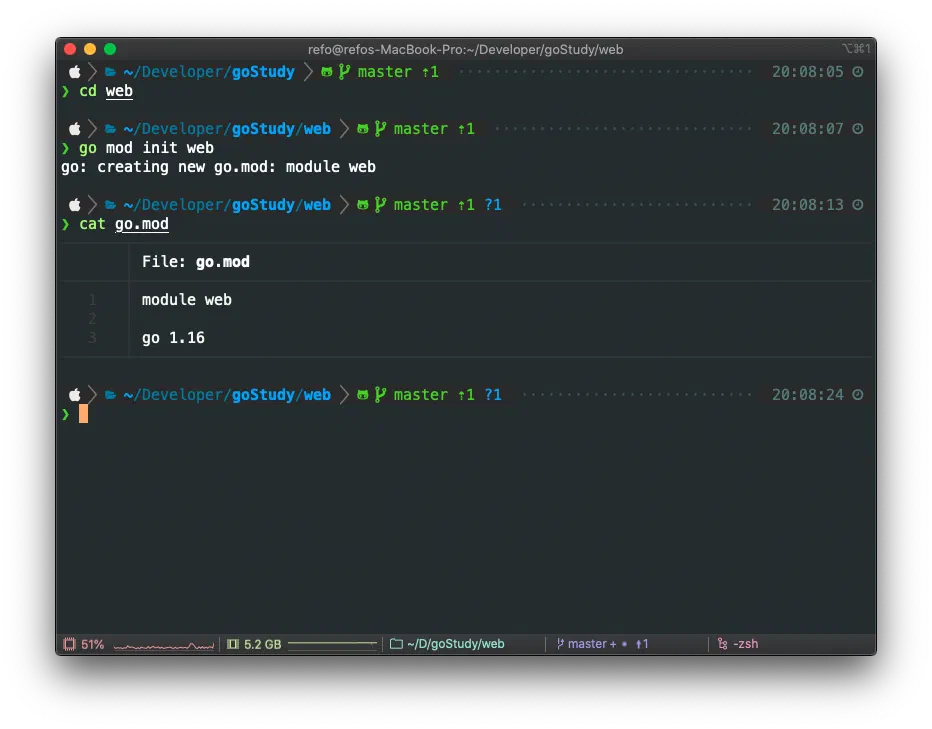Click the underlined web argument after cd

[119, 91]
